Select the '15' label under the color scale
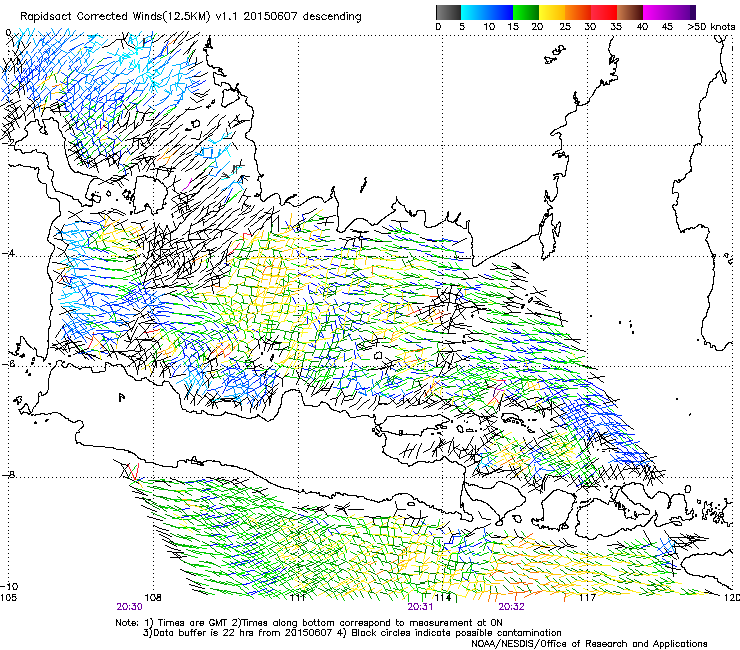740x650 pixels. pos(513,27)
